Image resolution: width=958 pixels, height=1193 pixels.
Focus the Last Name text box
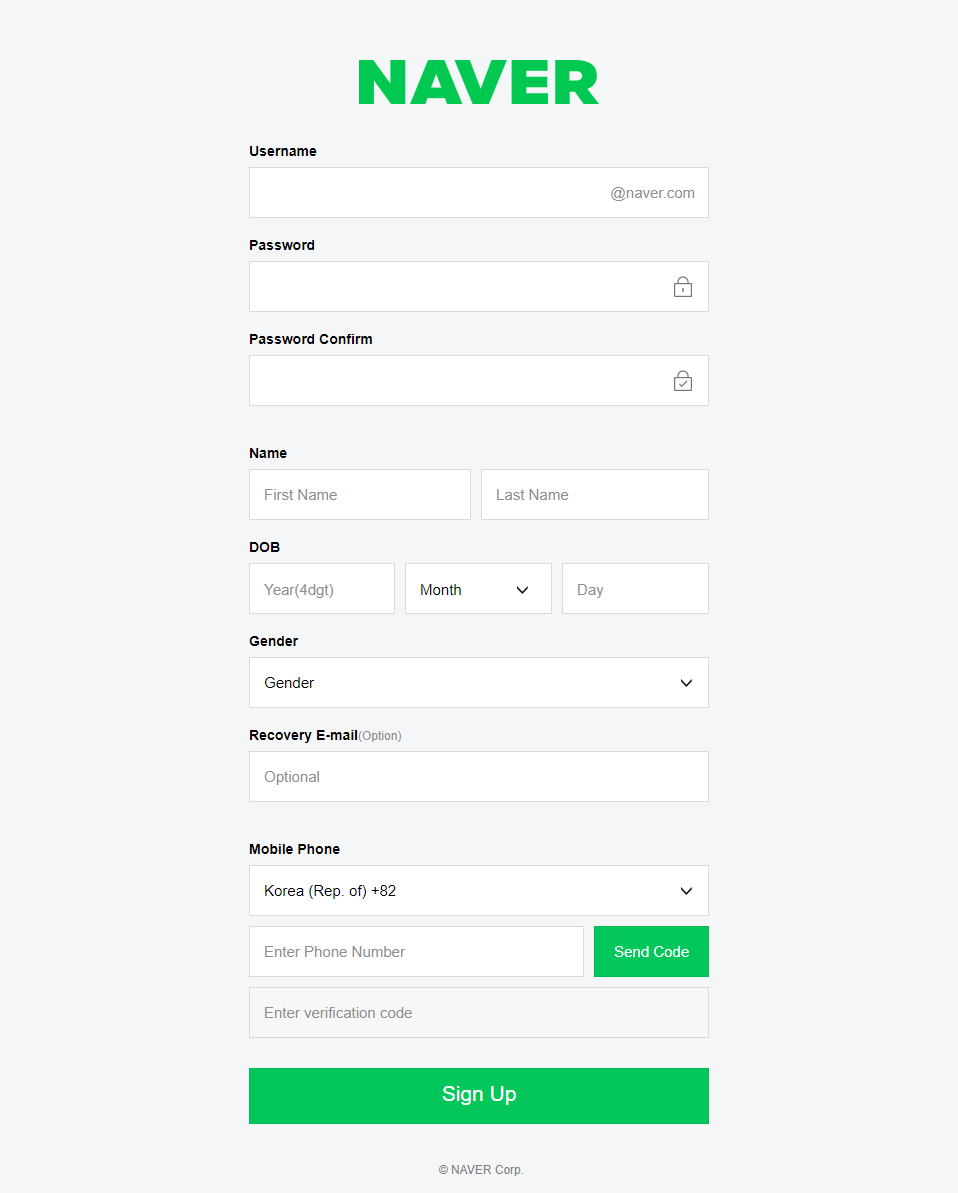pos(594,495)
